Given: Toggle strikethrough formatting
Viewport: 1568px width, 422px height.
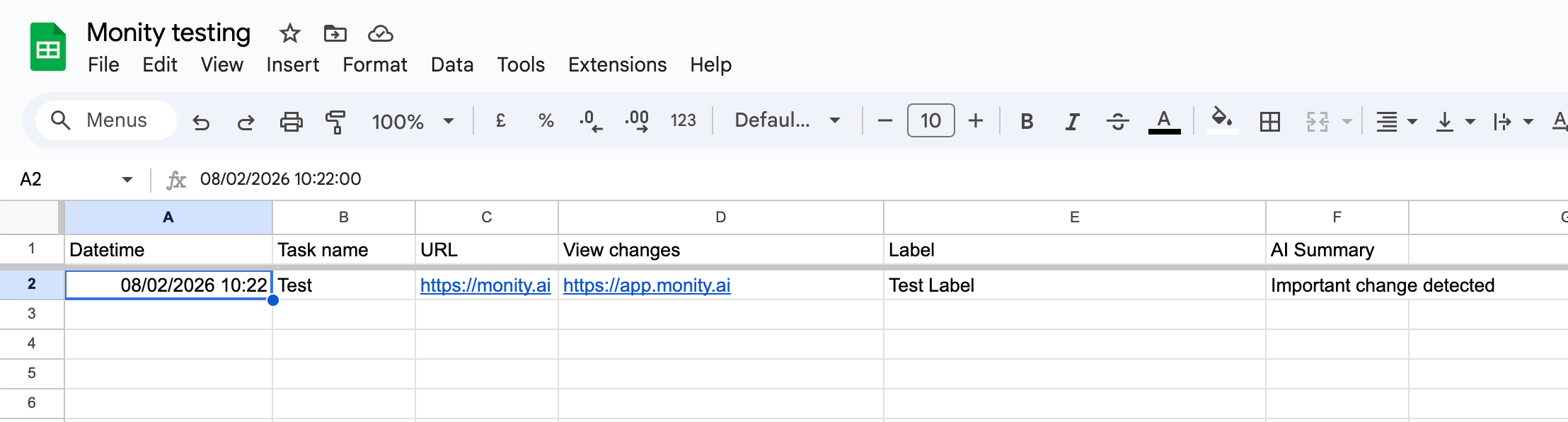Looking at the screenshot, I should [1117, 122].
